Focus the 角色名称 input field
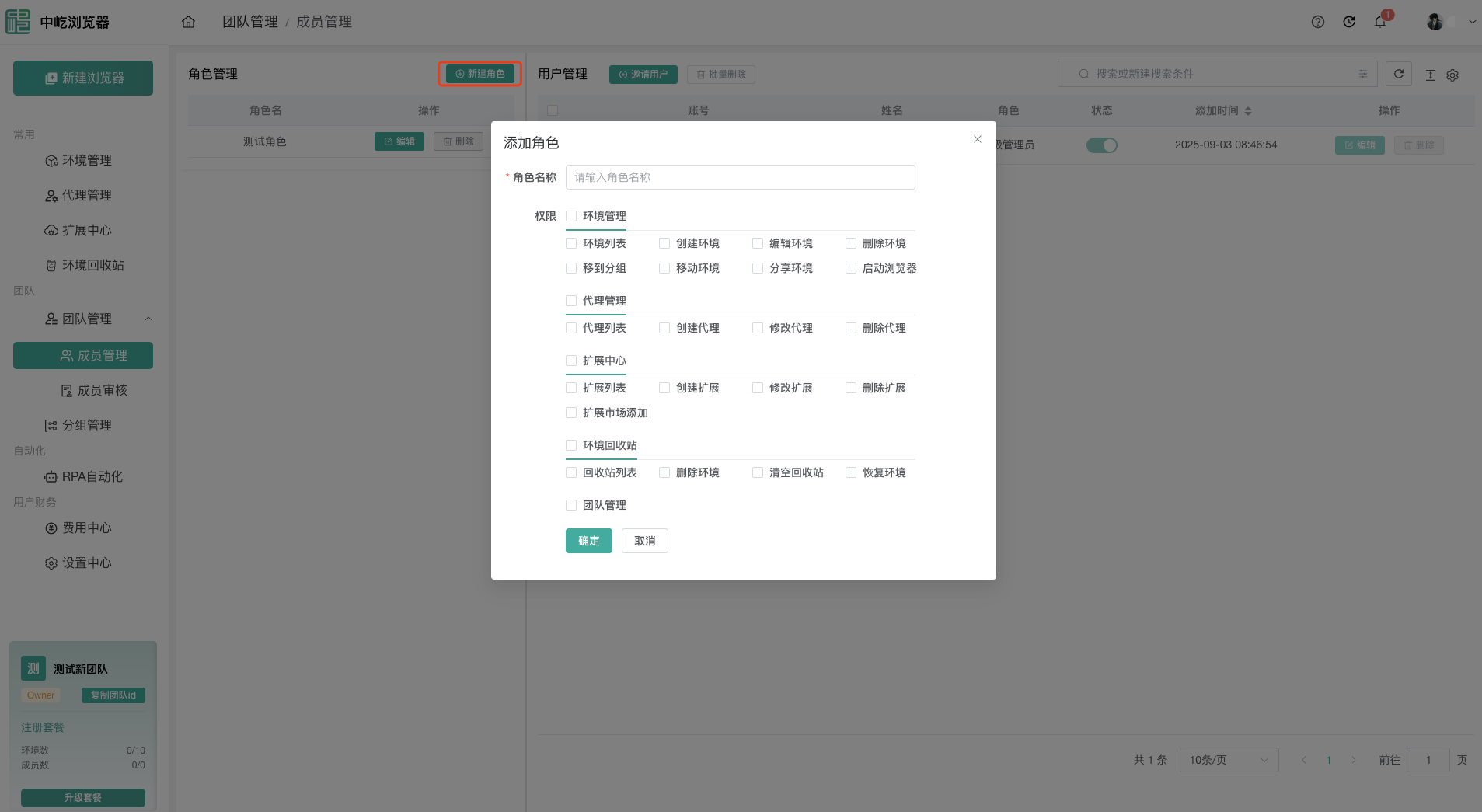The width and height of the screenshot is (1482, 812). pos(740,177)
